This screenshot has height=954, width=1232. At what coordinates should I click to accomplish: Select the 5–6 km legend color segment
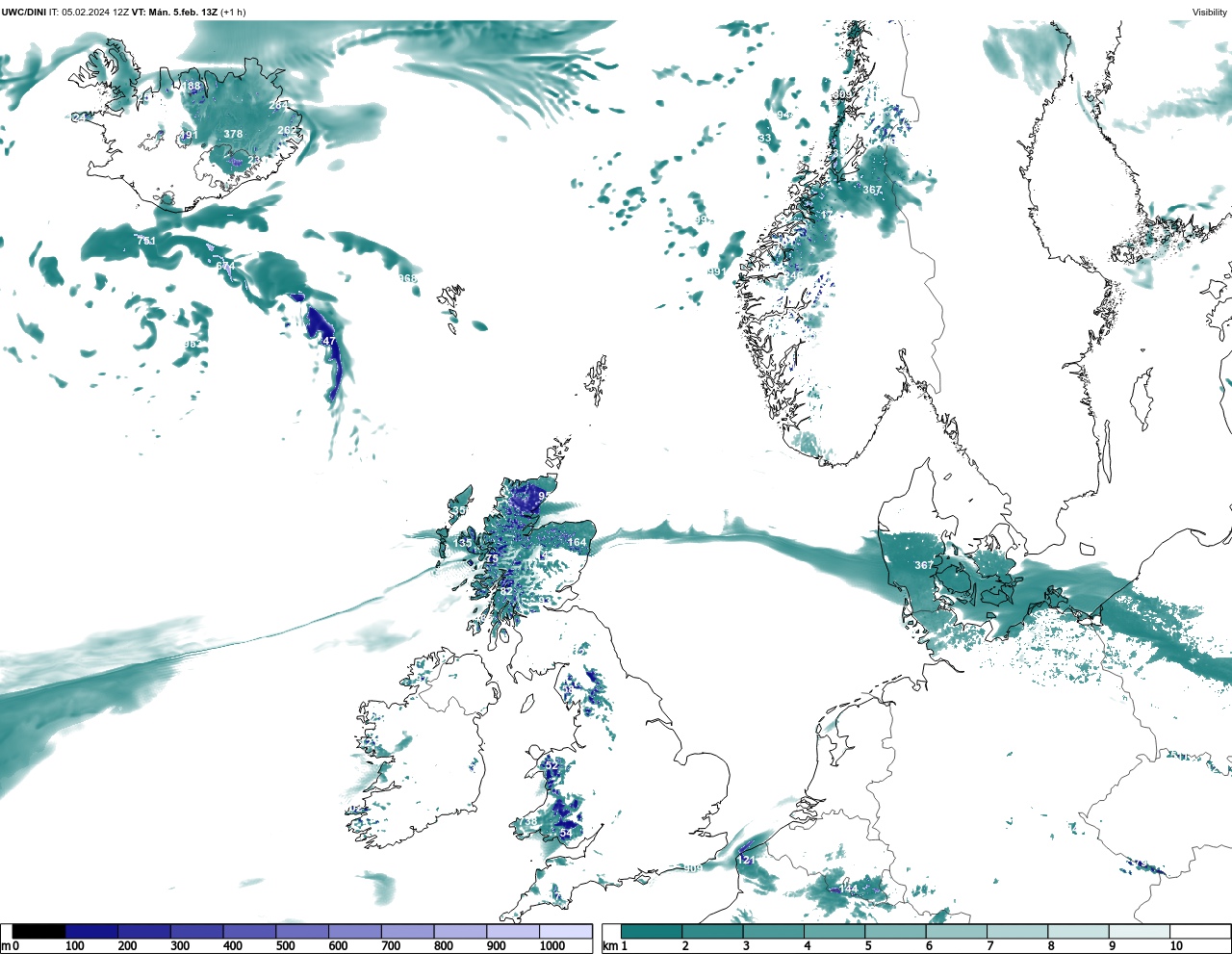896,932
